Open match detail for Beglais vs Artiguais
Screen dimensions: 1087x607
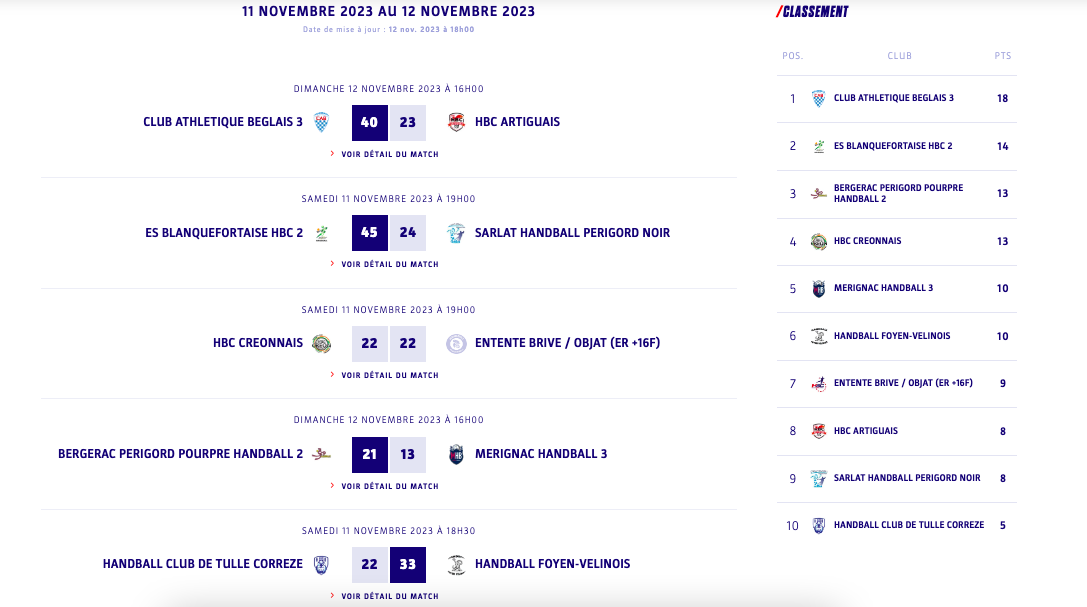coord(389,154)
